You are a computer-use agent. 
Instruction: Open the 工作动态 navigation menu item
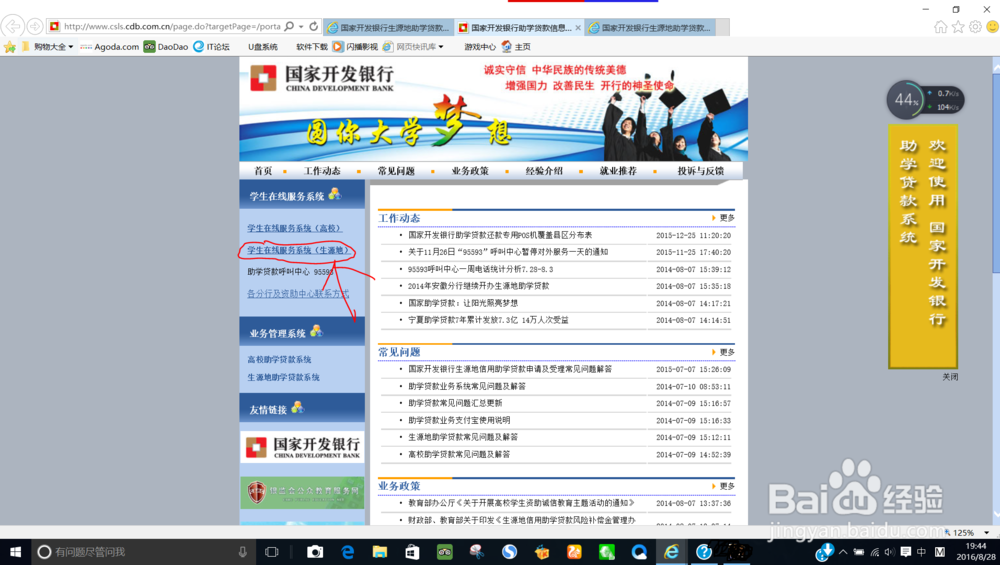321,171
